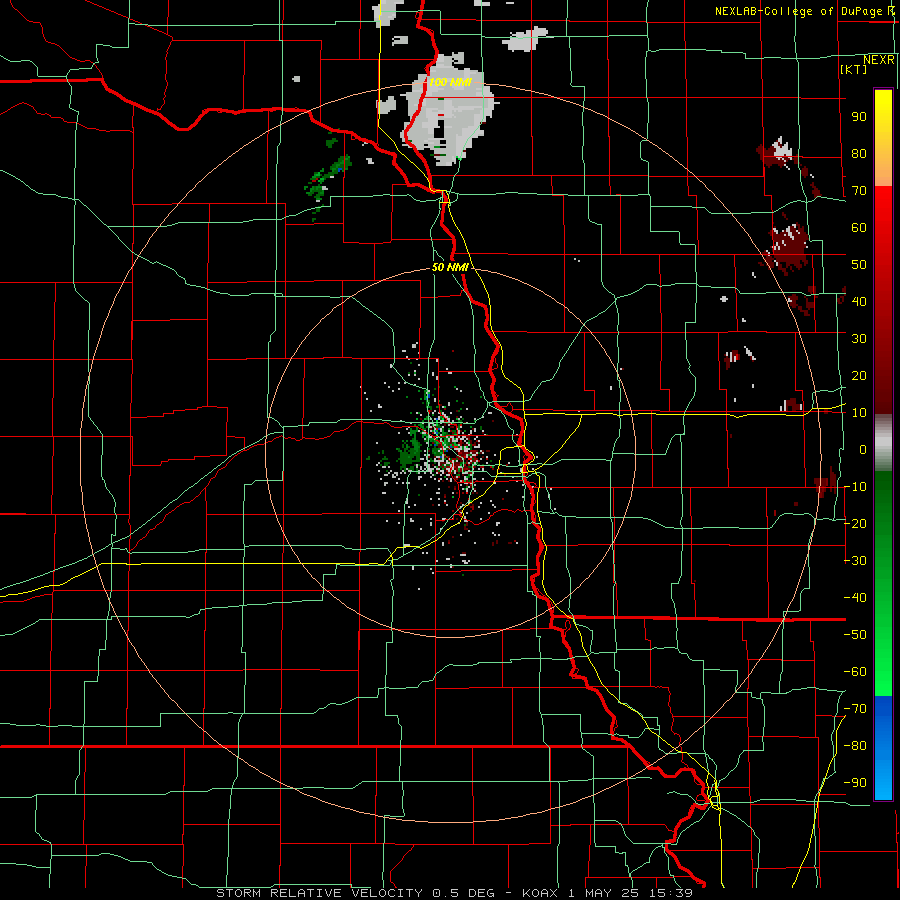Screen dimensions: 900x900
Task: Pick the gray zero-velocity bar segment
Action: (883, 443)
